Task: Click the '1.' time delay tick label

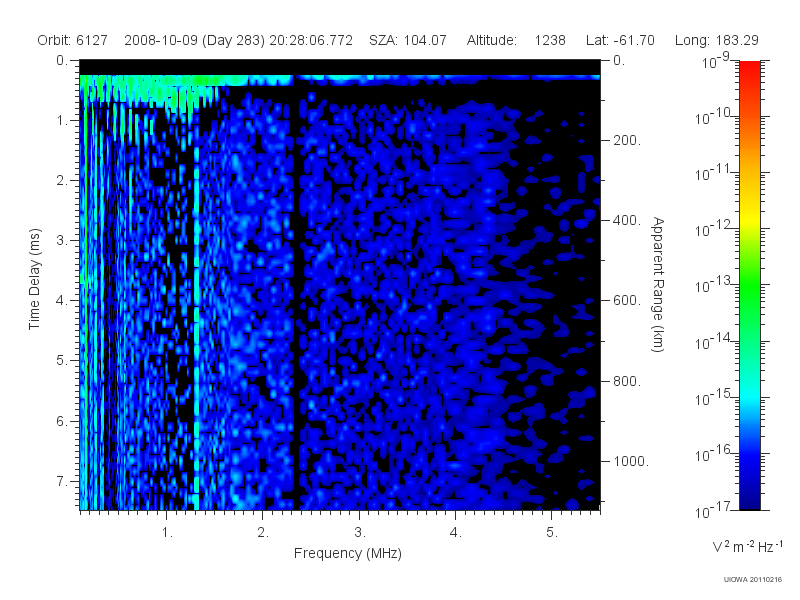Action: coord(62,121)
